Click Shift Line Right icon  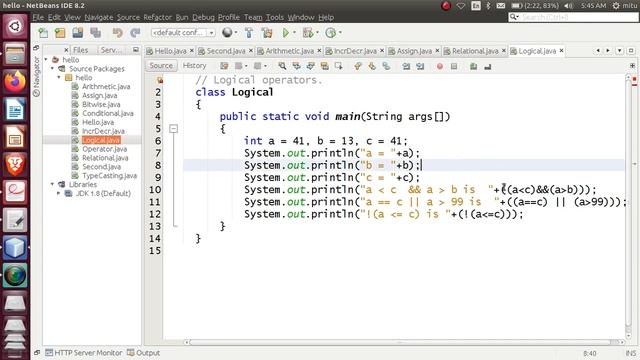[420, 66]
